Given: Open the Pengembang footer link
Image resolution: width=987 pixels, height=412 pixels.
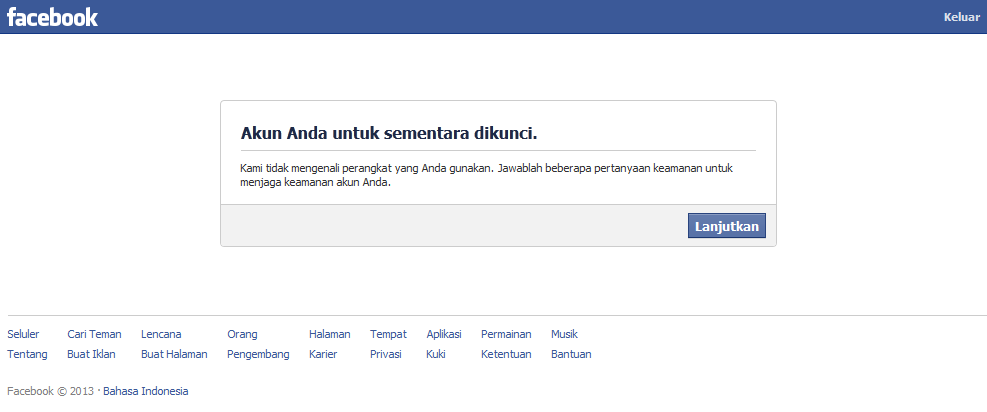Looking at the screenshot, I should (258, 354).
